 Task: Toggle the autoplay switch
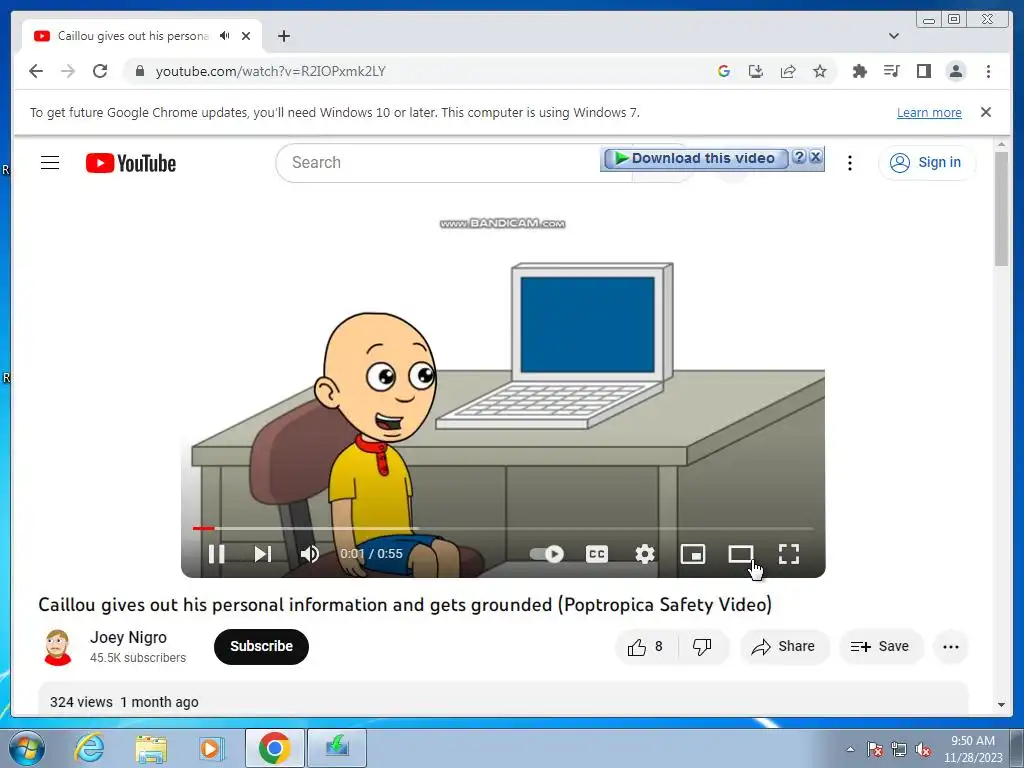(x=547, y=554)
